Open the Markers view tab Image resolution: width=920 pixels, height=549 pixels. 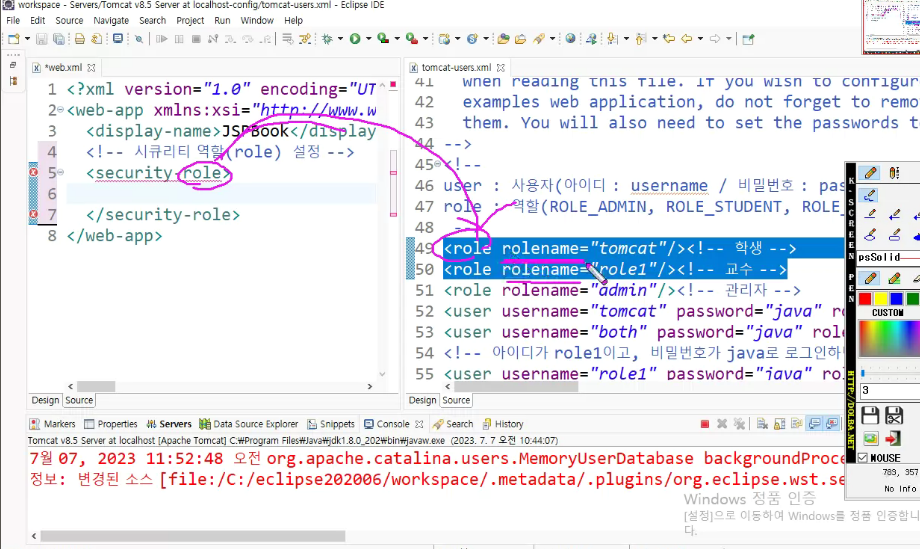click(53, 424)
